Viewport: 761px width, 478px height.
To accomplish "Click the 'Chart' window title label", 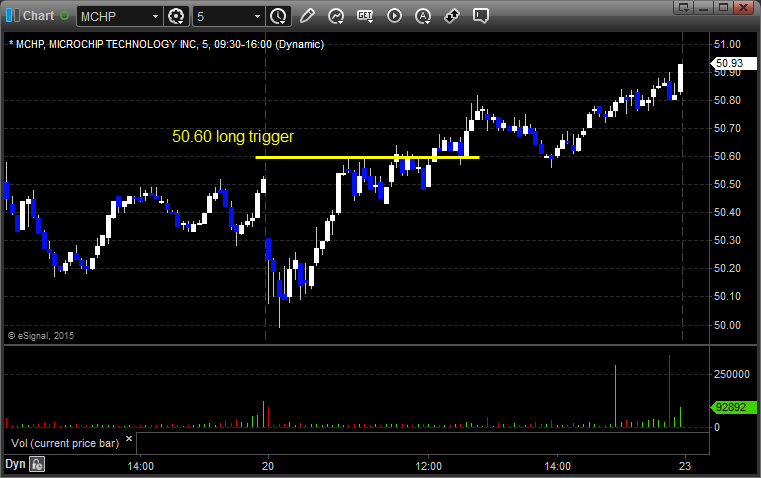I will click(x=38, y=16).
